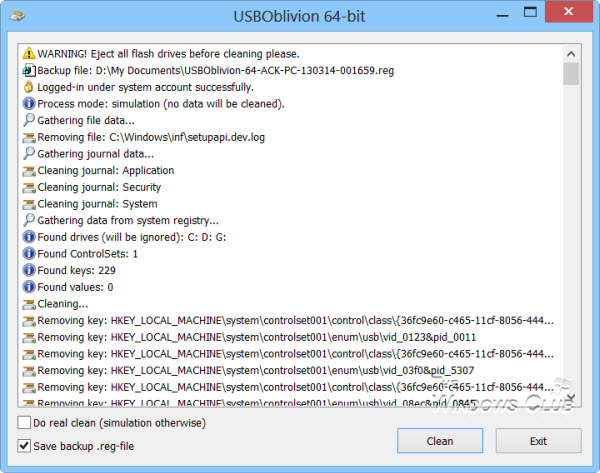Click the icon beside the "Cleaning..." log line

29,304
